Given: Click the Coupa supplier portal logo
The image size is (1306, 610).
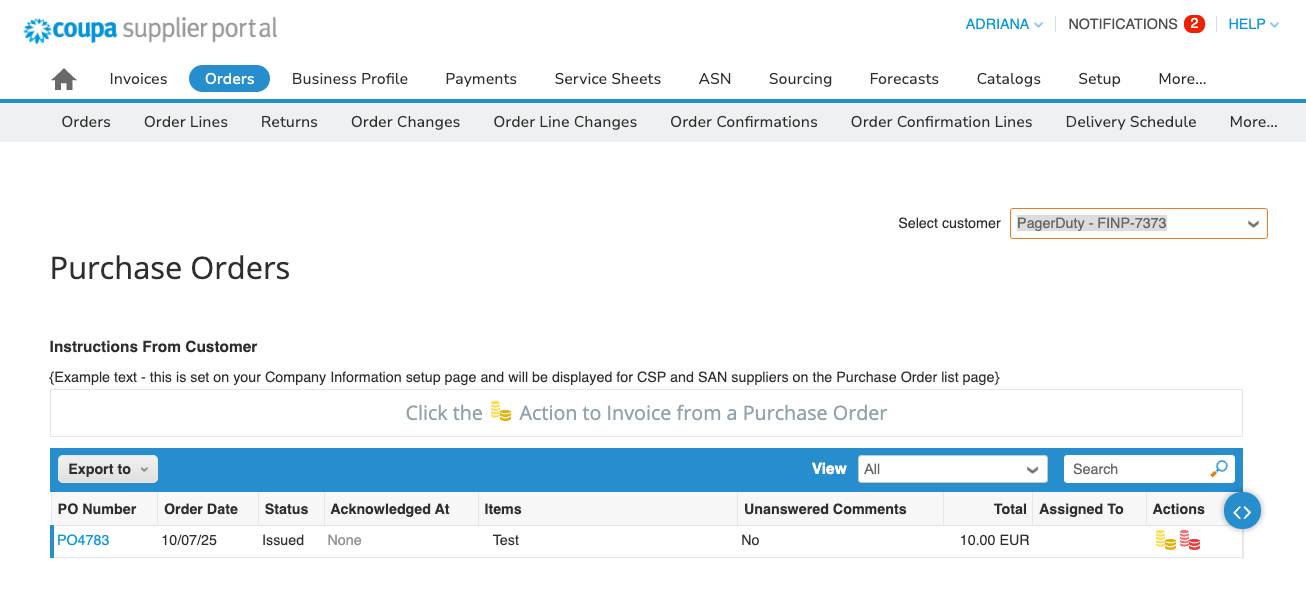Looking at the screenshot, I should pos(148,29).
